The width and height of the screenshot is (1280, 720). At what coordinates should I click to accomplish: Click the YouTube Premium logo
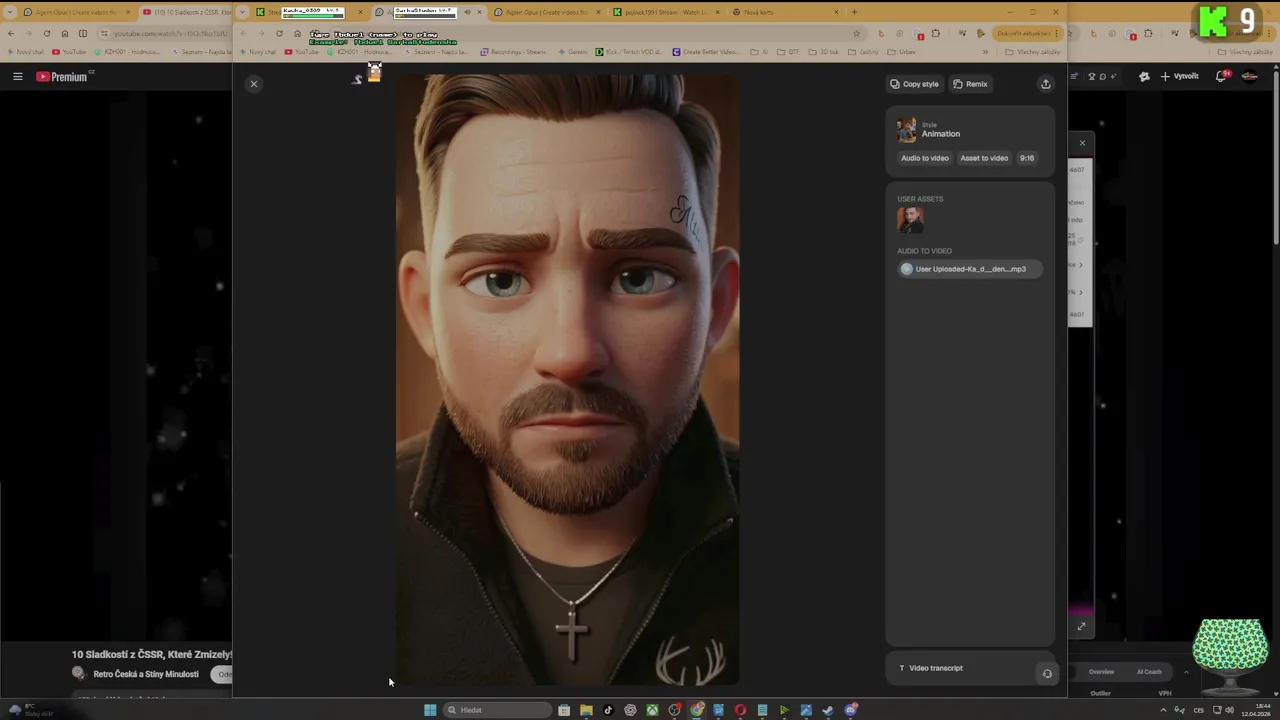click(x=63, y=76)
